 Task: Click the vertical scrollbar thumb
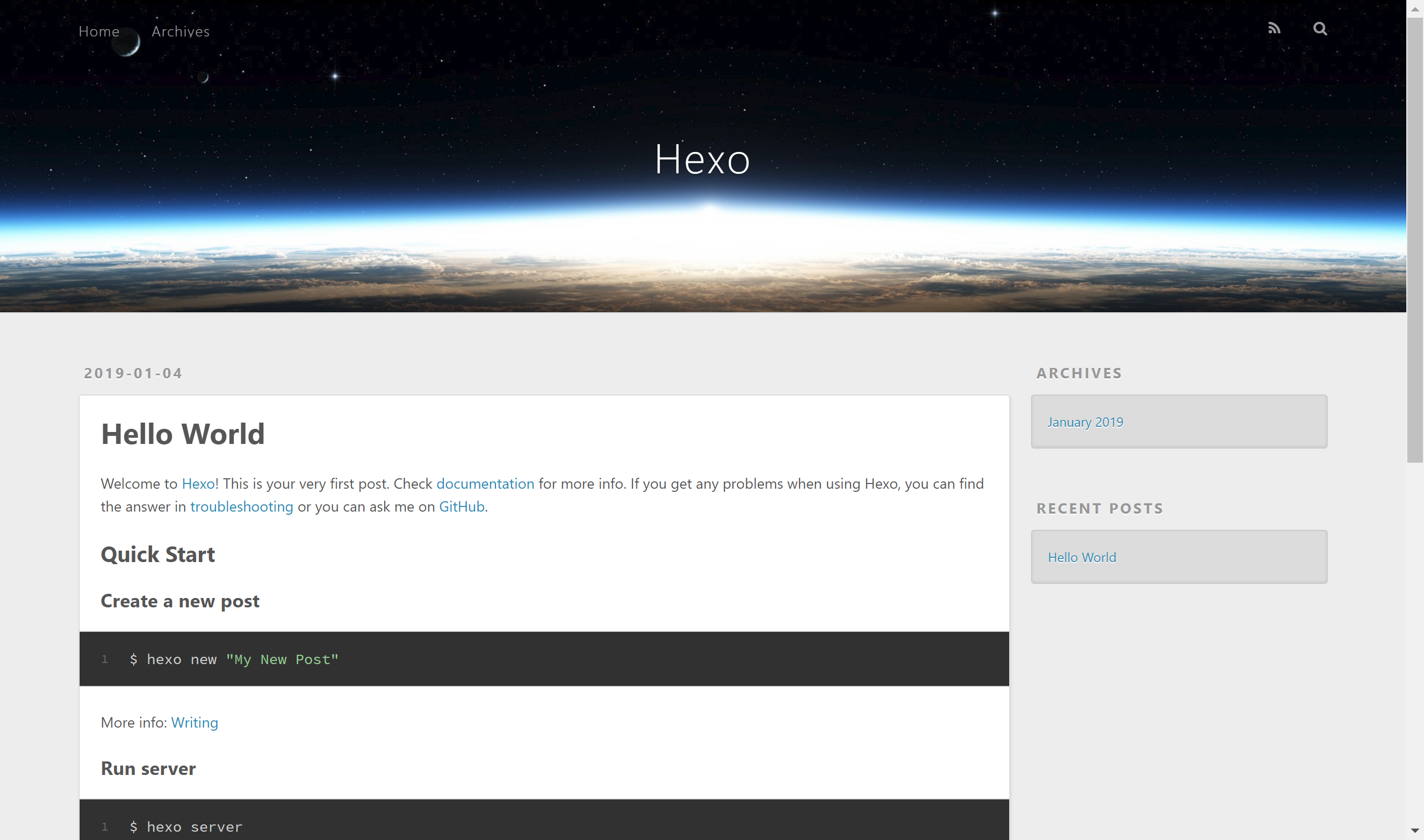point(1415,240)
